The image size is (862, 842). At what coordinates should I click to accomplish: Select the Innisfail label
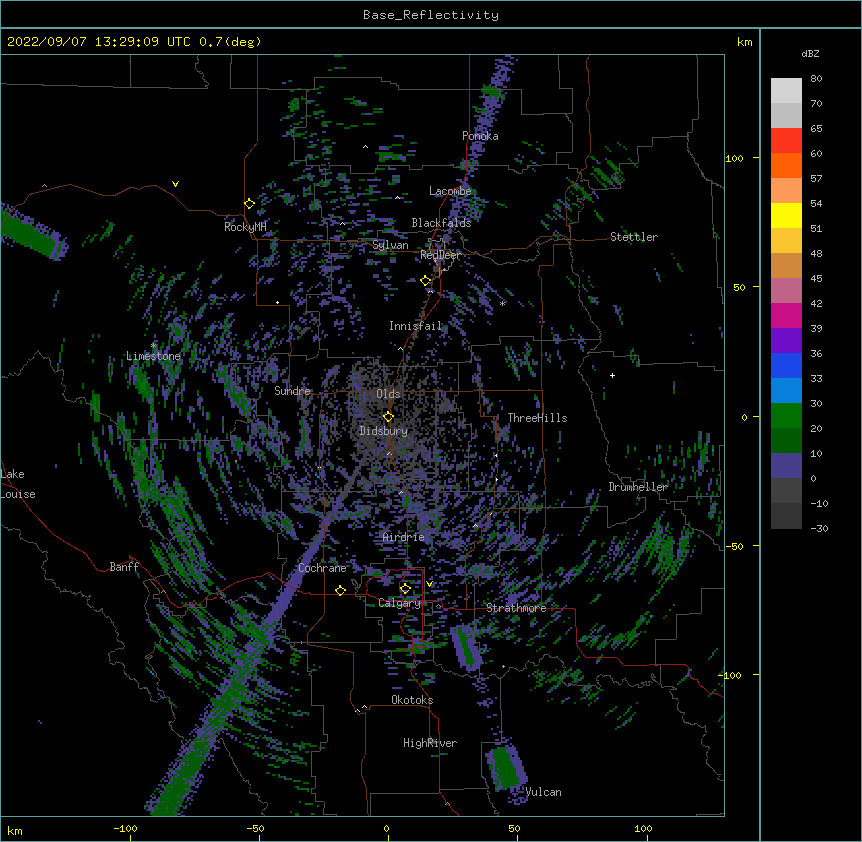(416, 326)
